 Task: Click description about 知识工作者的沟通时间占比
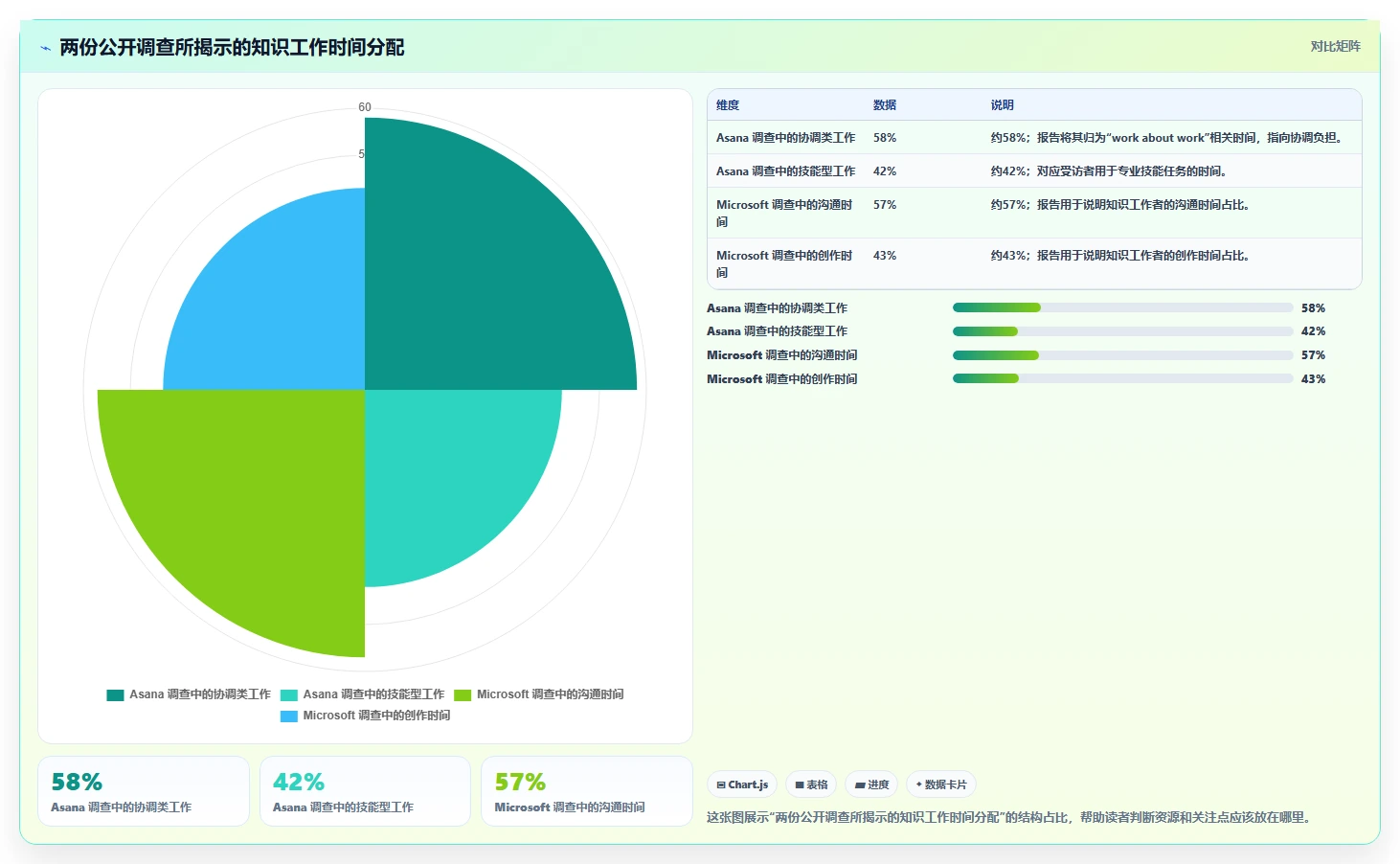pos(1120,205)
